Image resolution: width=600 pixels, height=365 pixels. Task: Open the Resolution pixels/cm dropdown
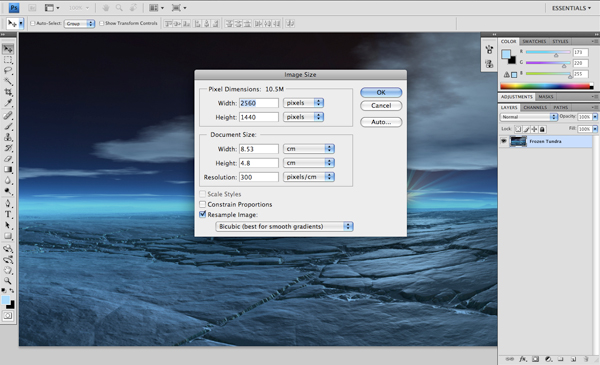[x=309, y=177]
